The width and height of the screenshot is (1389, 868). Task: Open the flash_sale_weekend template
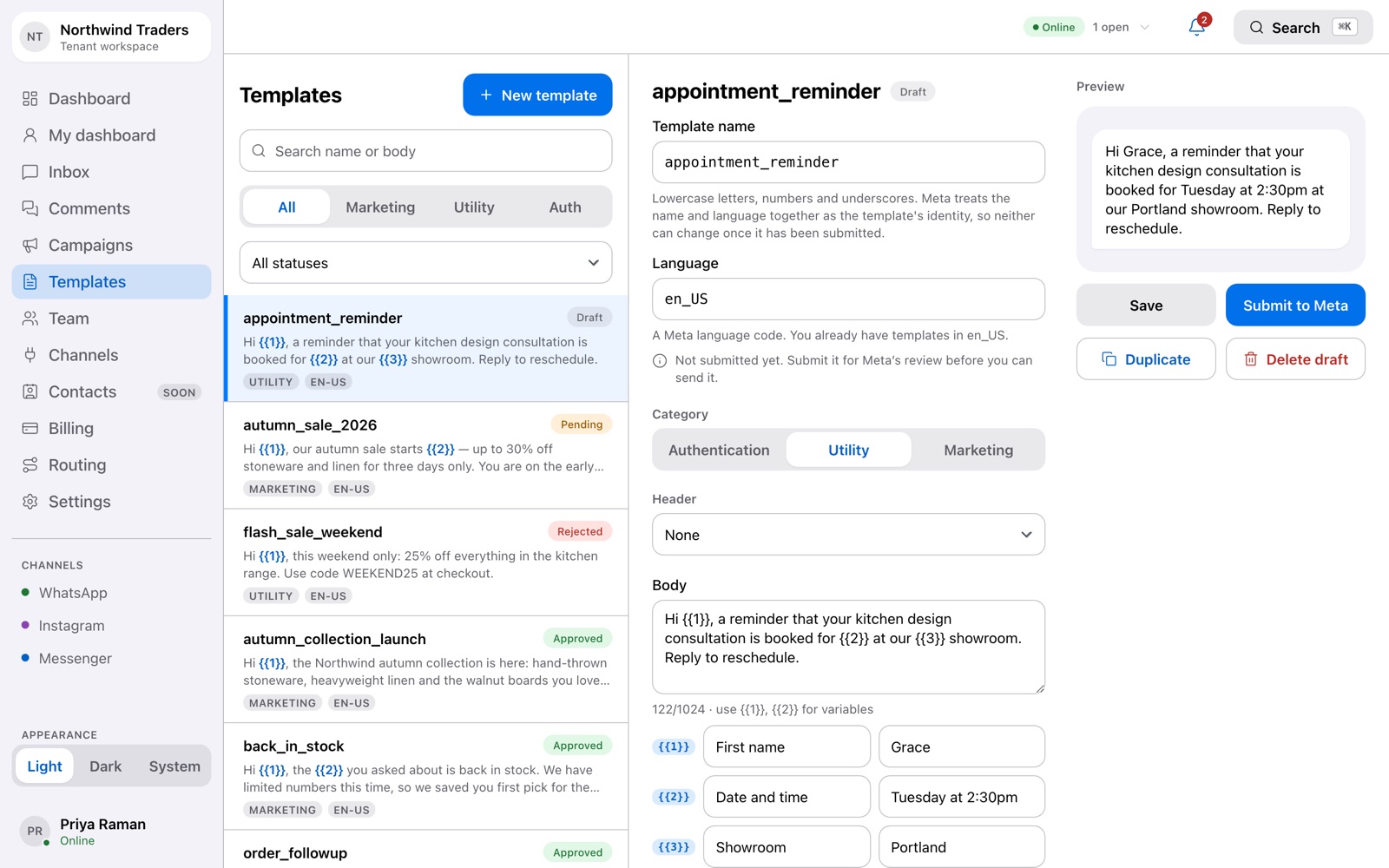click(x=426, y=562)
